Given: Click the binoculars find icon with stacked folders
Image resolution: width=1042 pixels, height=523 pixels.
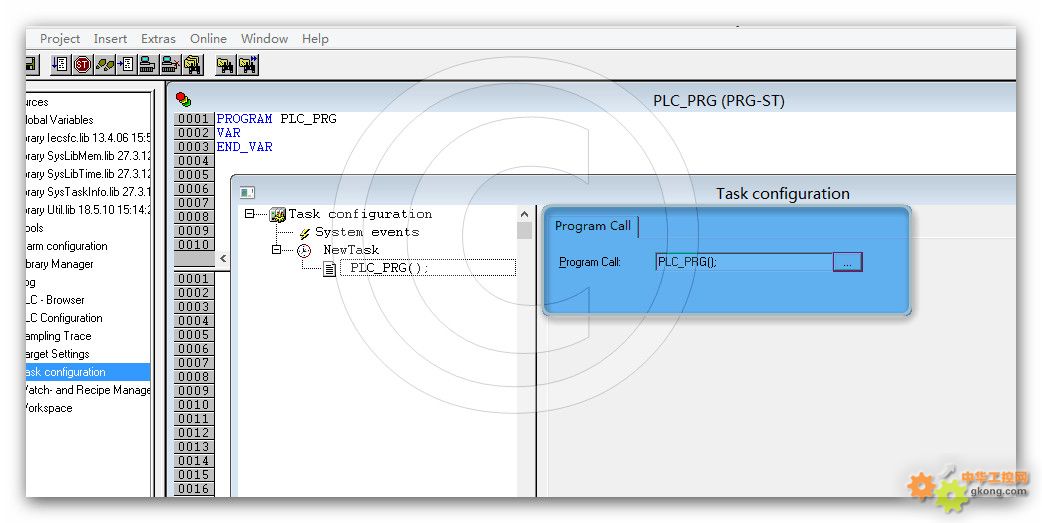Looking at the screenshot, I should 192,65.
